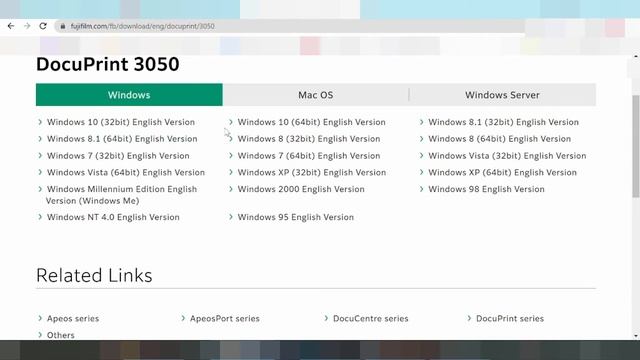Open Windows 8 (32bit) English Version
This screenshot has height=360, width=640.
tap(309, 139)
